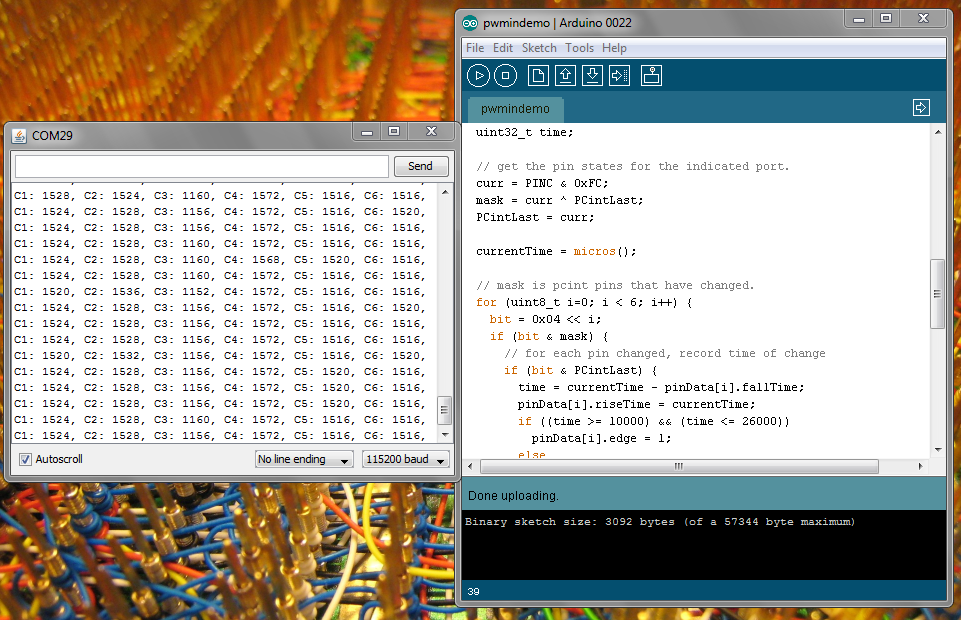Upload the sketch to the I/O board
The height and width of the screenshot is (620, 961).
(x=619, y=75)
